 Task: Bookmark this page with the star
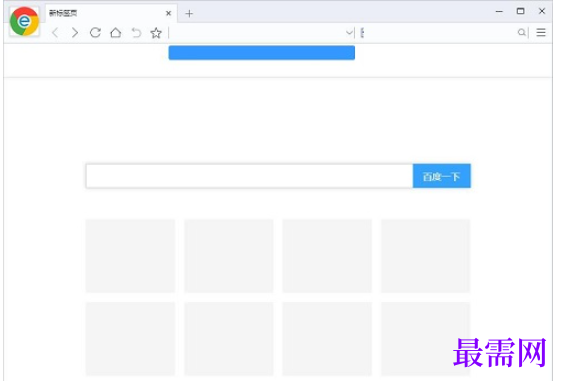156,33
